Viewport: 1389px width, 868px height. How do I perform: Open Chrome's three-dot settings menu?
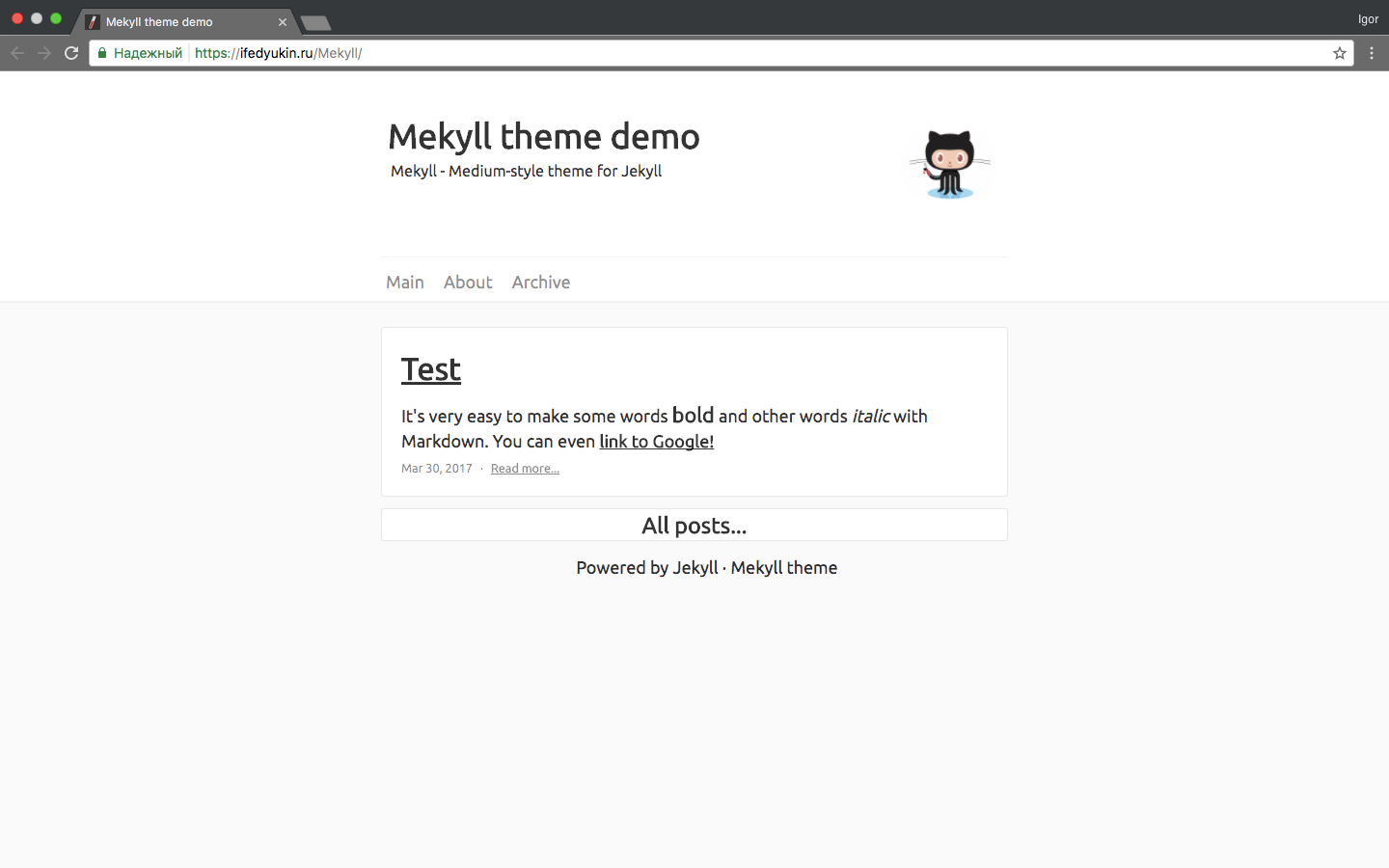[1372, 53]
